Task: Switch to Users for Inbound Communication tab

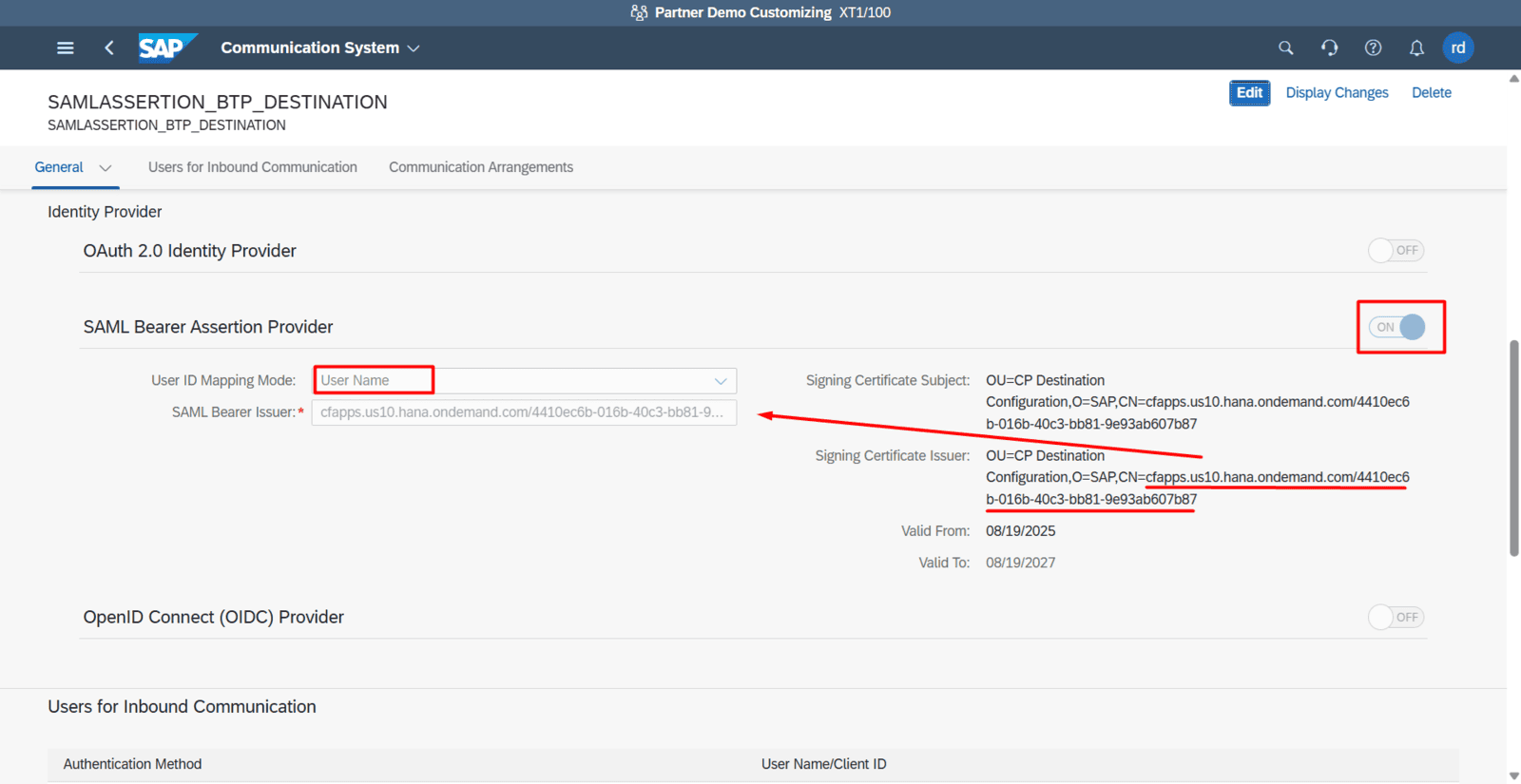Action: pos(253,167)
